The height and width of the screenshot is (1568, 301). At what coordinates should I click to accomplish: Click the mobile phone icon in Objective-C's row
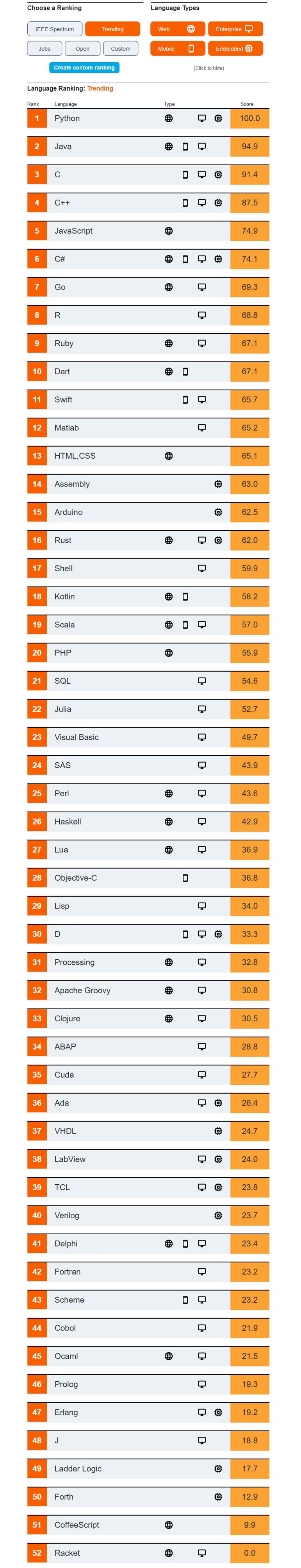(185, 878)
